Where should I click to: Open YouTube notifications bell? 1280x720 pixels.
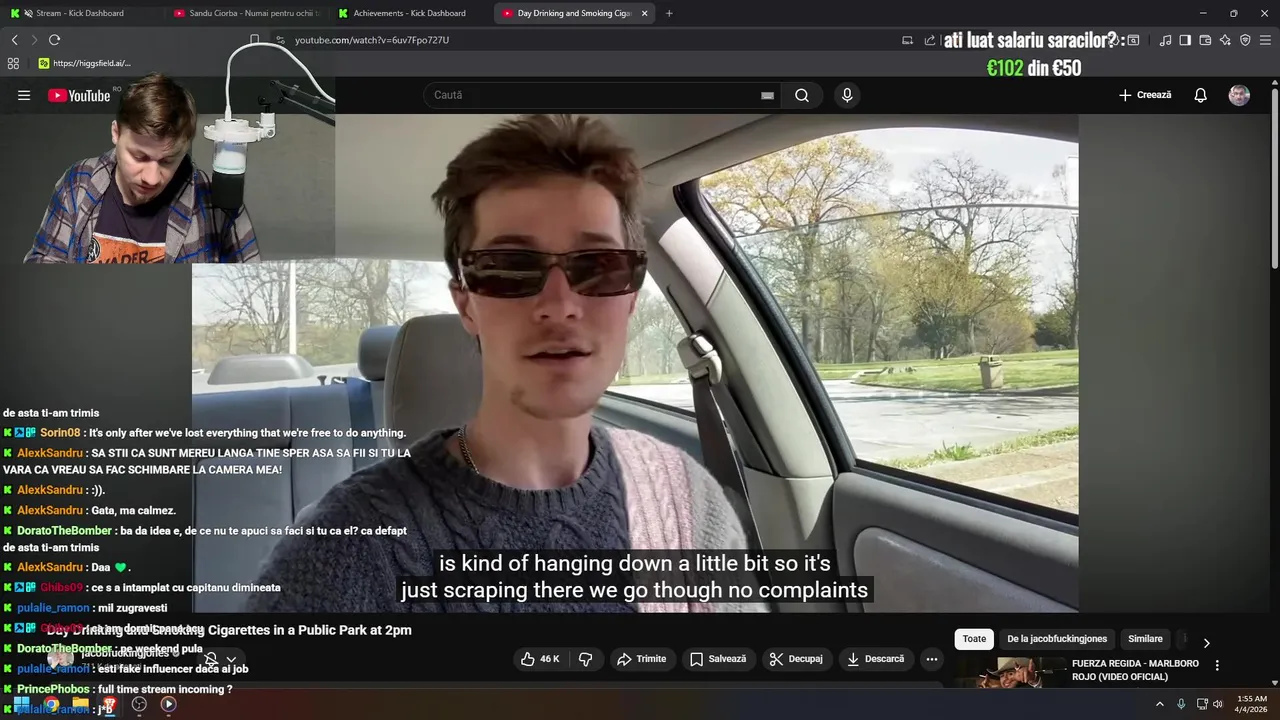pyautogui.click(x=1200, y=95)
